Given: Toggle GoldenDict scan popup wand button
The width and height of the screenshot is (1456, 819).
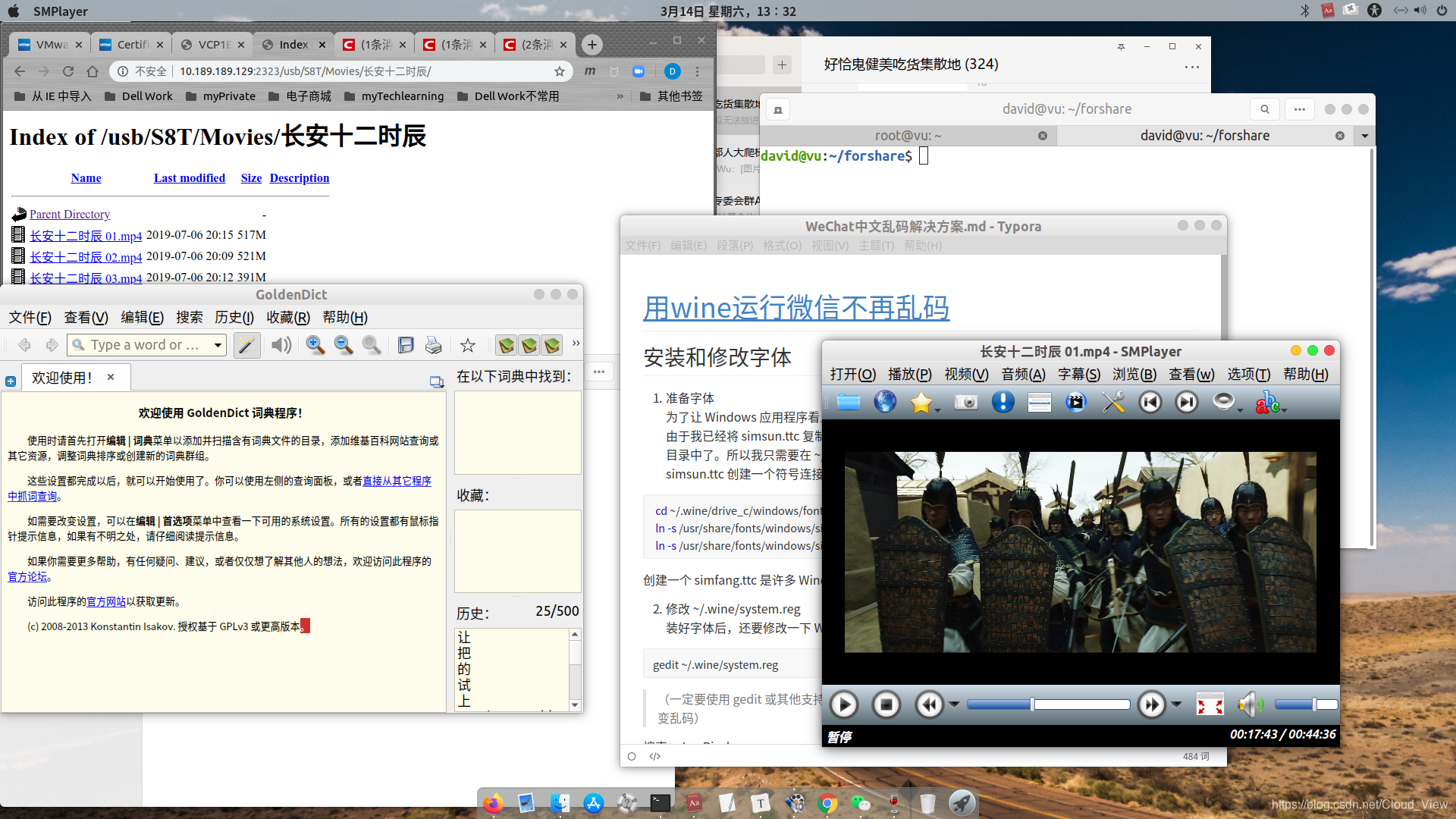Looking at the screenshot, I should (246, 346).
